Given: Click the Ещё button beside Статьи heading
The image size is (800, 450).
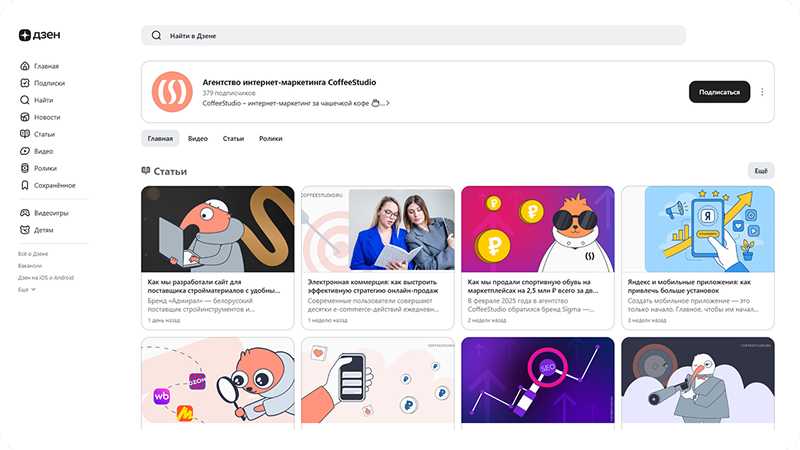Looking at the screenshot, I should click(760, 171).
